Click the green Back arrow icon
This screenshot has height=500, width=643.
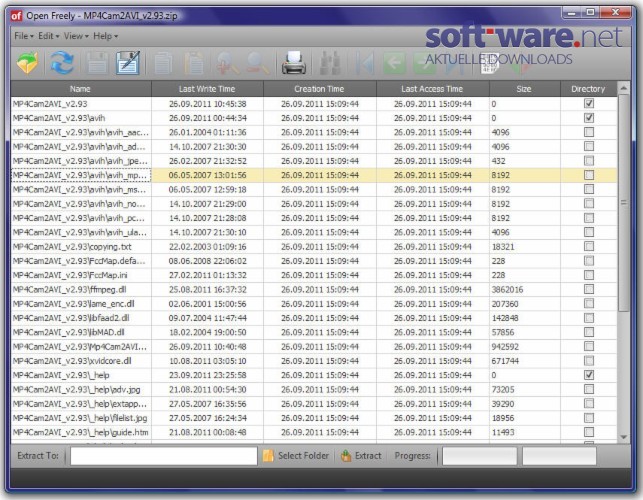394,63
